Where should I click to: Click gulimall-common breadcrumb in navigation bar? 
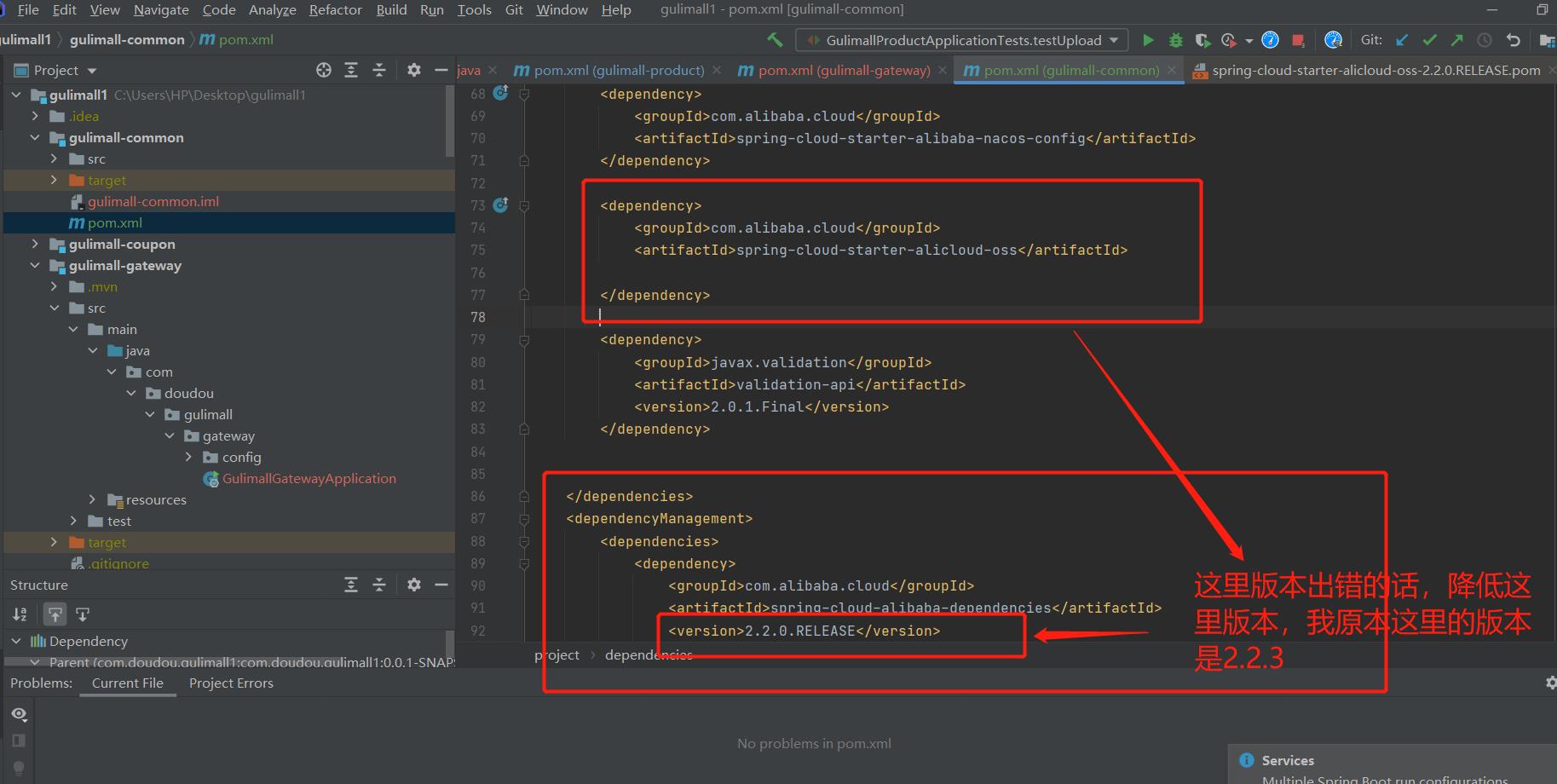tap(127, 39)
